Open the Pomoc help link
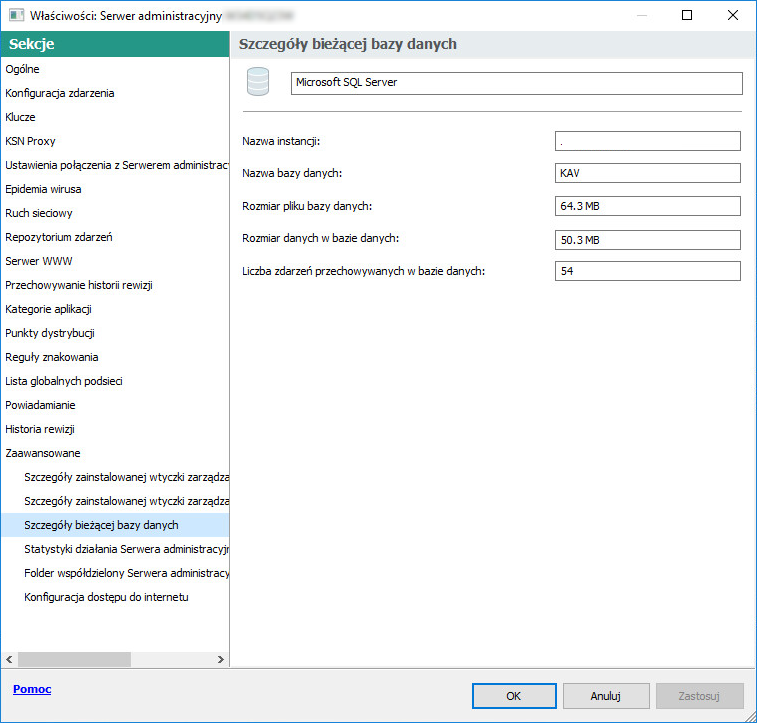 click(32, 689)
